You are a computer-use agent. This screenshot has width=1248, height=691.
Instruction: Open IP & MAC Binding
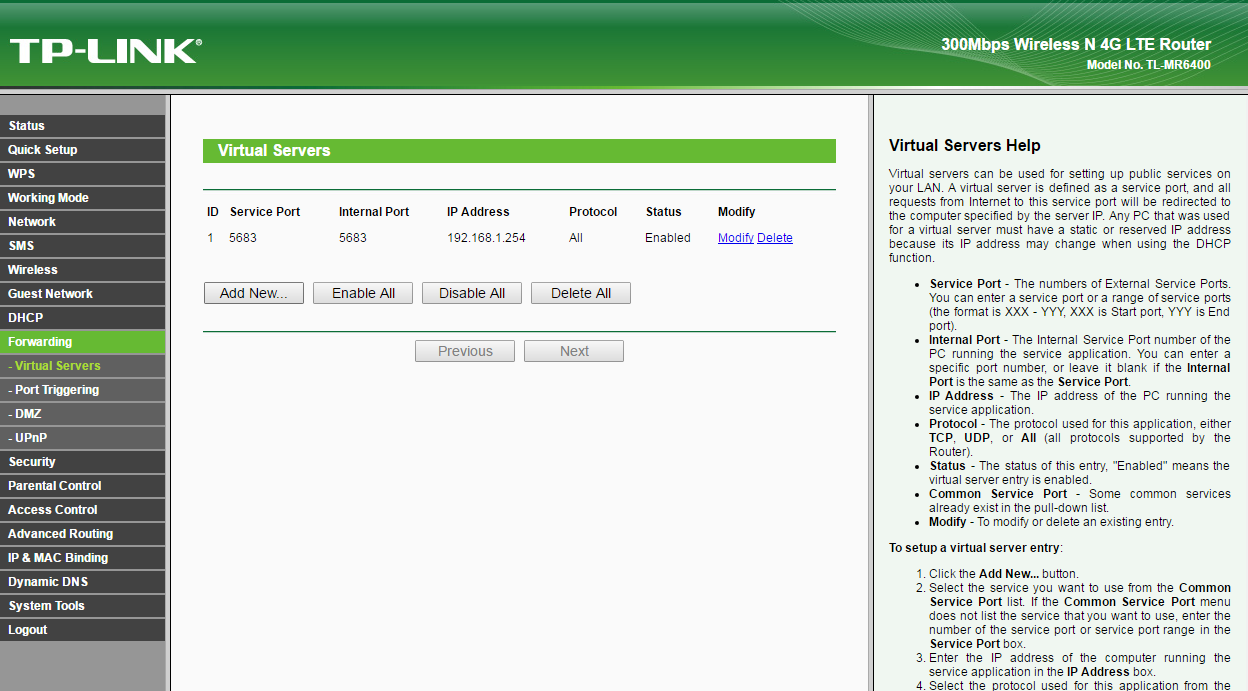point(83,558)
